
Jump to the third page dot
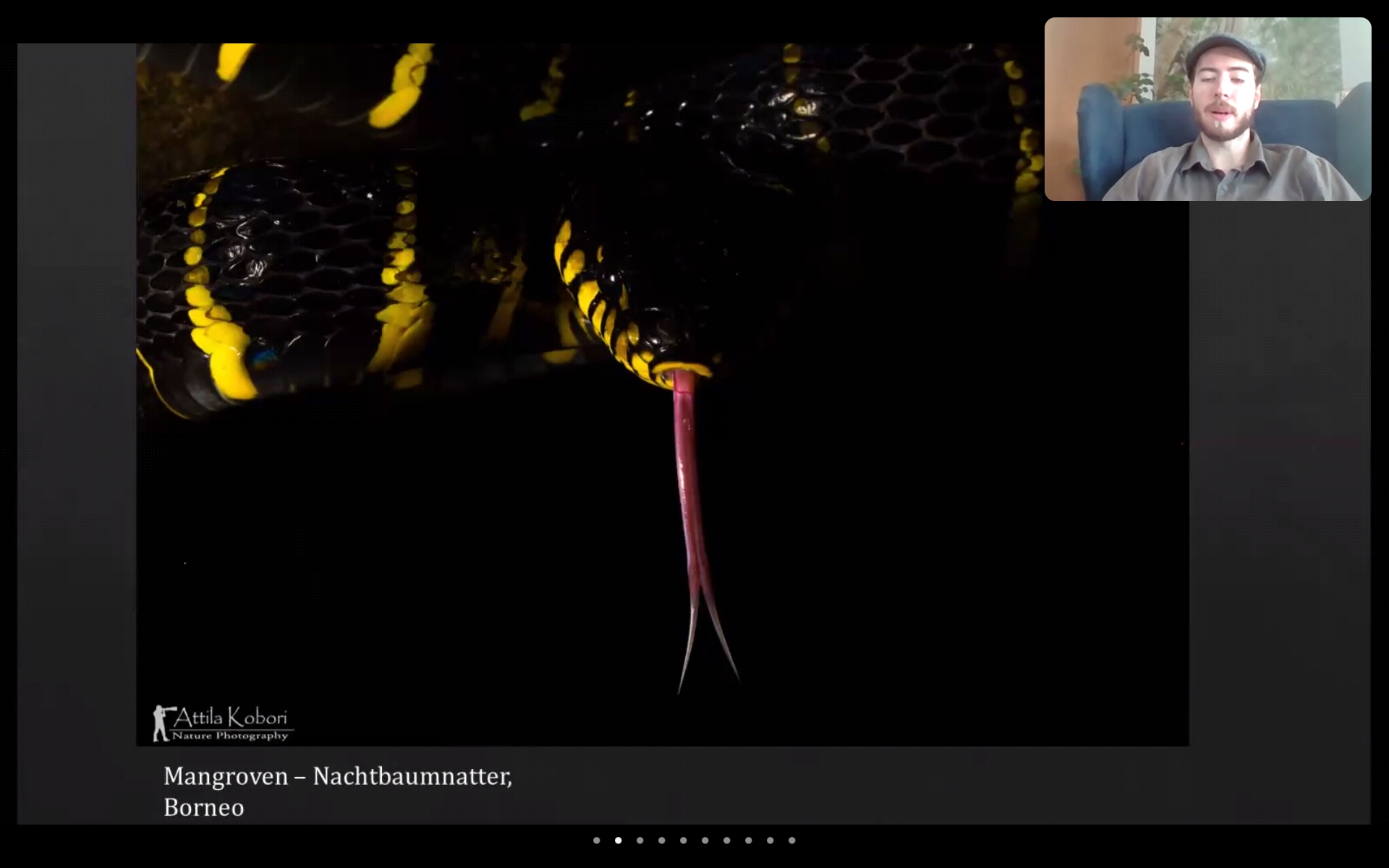640,841
